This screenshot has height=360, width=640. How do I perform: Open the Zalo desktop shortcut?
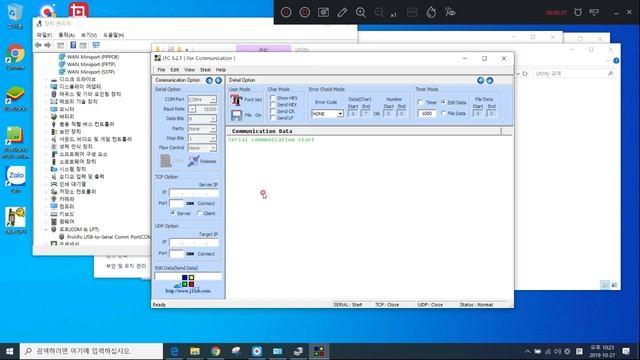point(16,179)
